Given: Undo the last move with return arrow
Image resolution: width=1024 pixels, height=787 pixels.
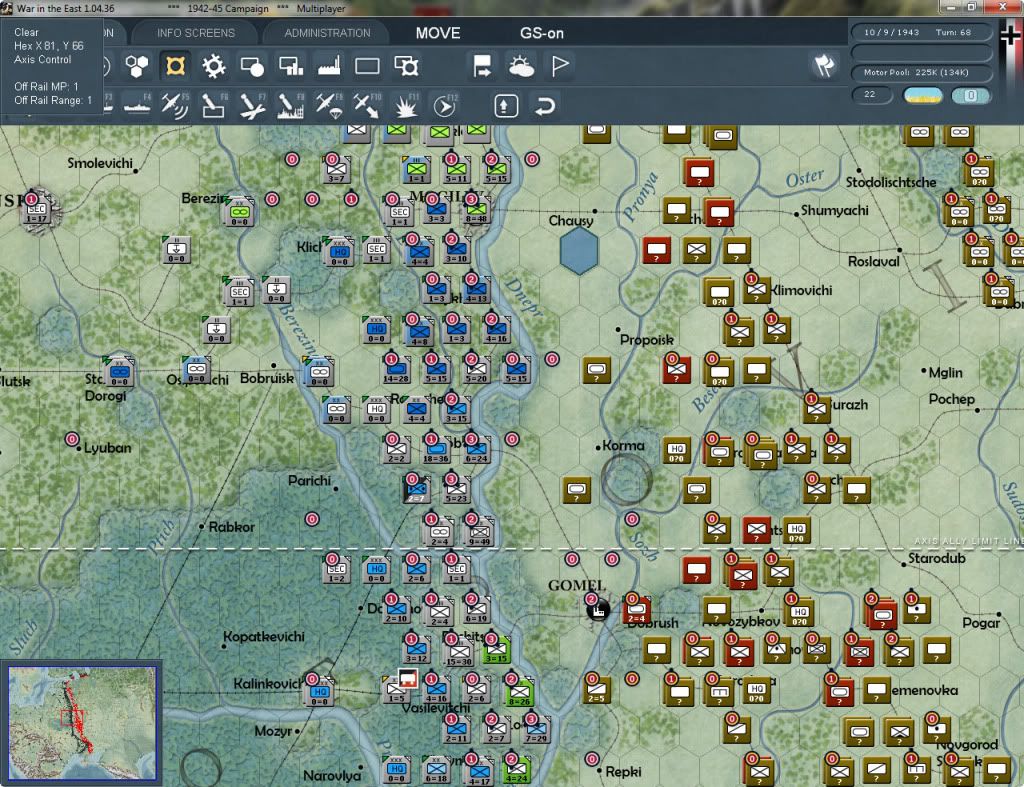Looking at the screenshot, I should 544,106.
